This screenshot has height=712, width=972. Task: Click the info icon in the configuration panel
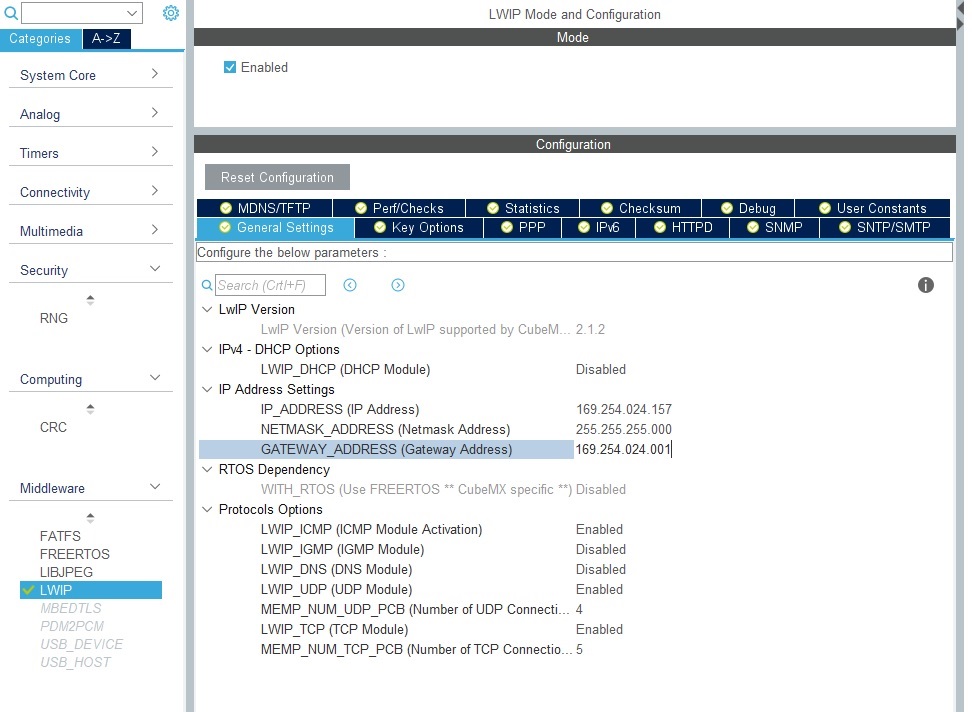coord(925,285)
